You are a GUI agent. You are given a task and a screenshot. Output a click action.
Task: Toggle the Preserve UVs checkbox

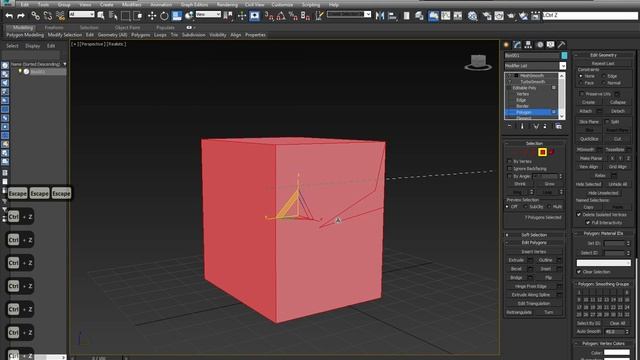[582, 94]
